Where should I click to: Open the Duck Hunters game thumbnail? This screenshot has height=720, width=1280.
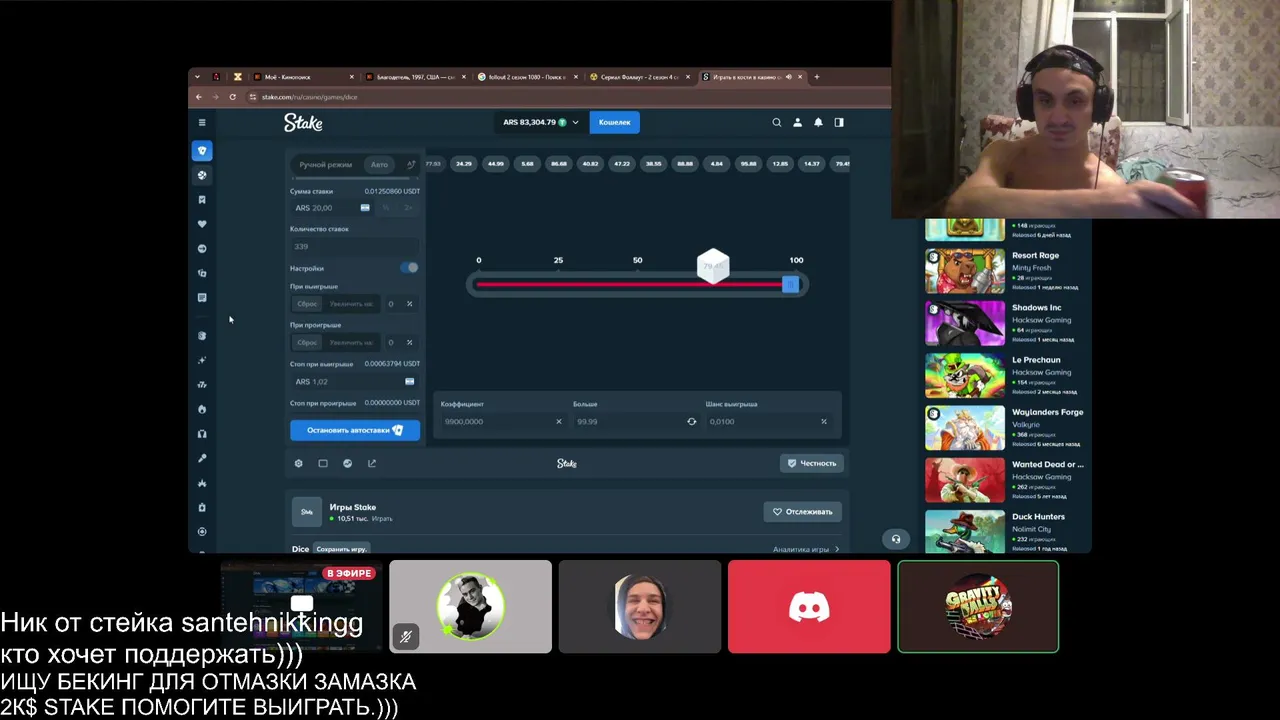tap(965, 531)
